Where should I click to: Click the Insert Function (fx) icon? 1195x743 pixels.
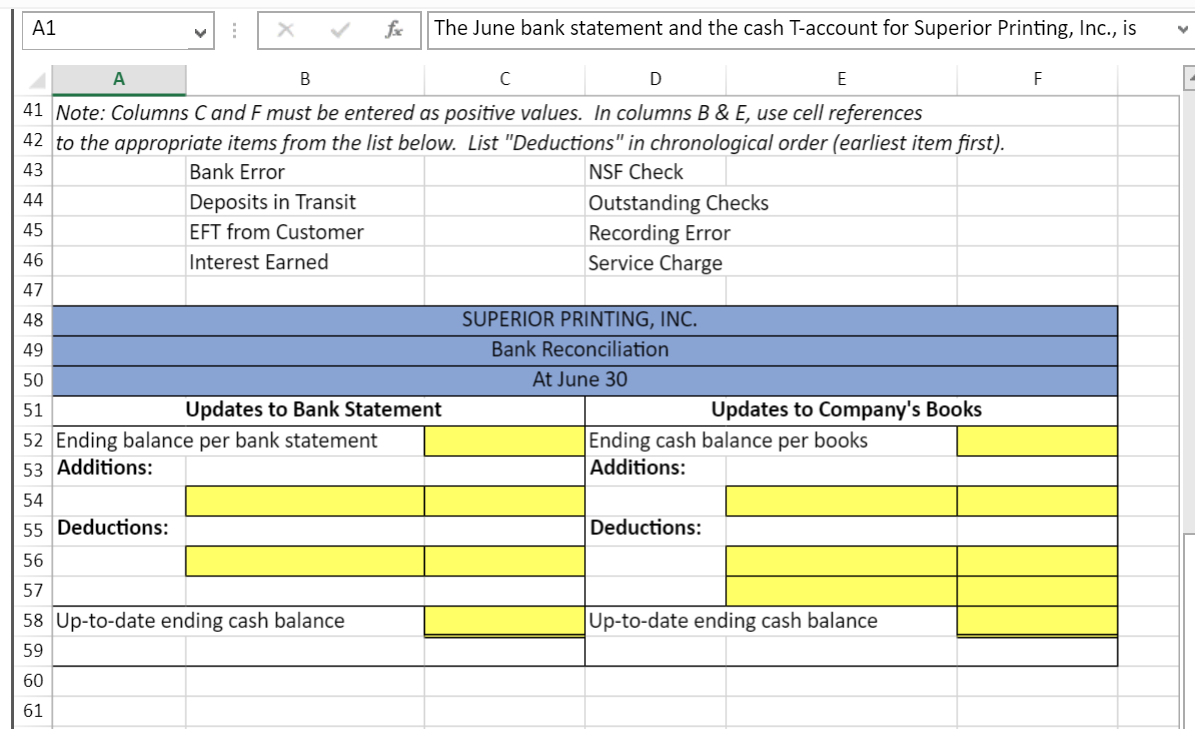pyautogui.click(x=397, y=29)
